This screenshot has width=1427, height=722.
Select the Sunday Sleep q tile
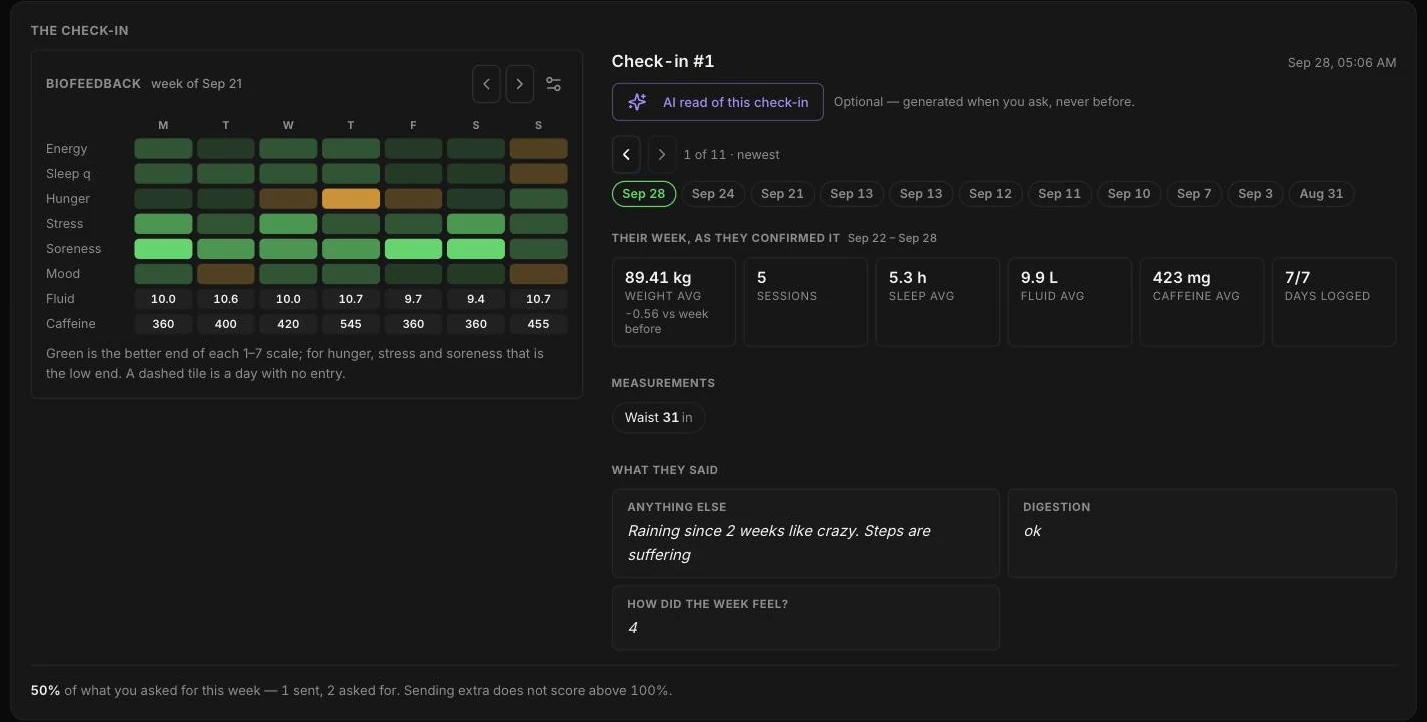pyautogui.click(x=538, y=174)
